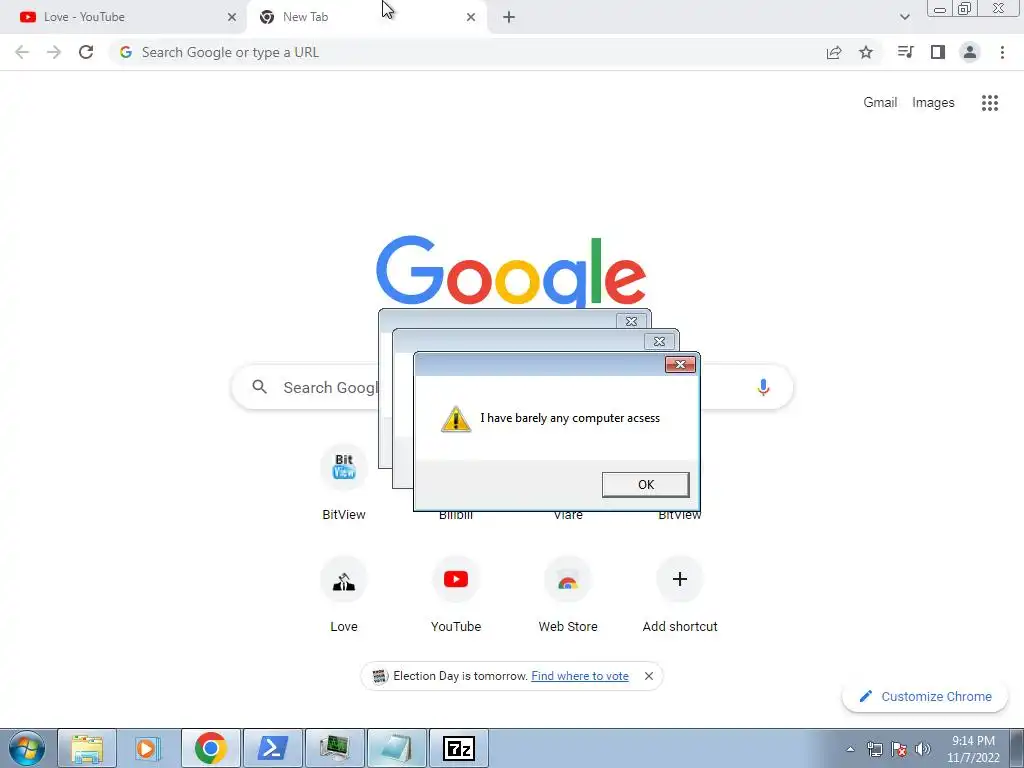Image resolution: width=1024 pixels, height=768 pixels.
Task: Close the front warning dialog with red X
Action: 680,364
